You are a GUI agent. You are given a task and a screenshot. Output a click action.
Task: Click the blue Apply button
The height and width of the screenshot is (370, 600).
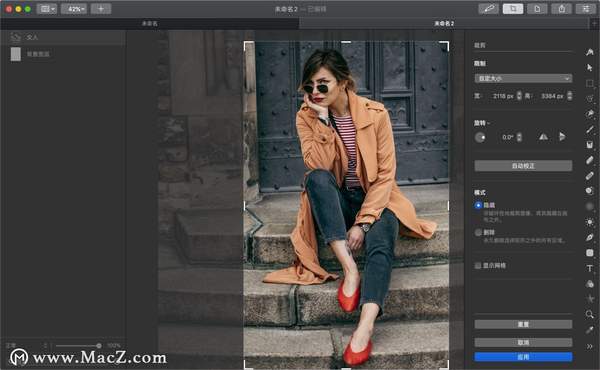point(523,357)
